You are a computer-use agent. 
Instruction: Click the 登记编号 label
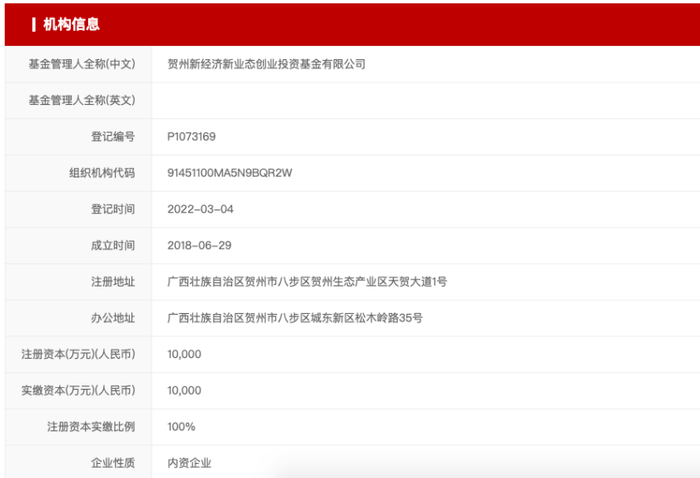click(113, 137)
